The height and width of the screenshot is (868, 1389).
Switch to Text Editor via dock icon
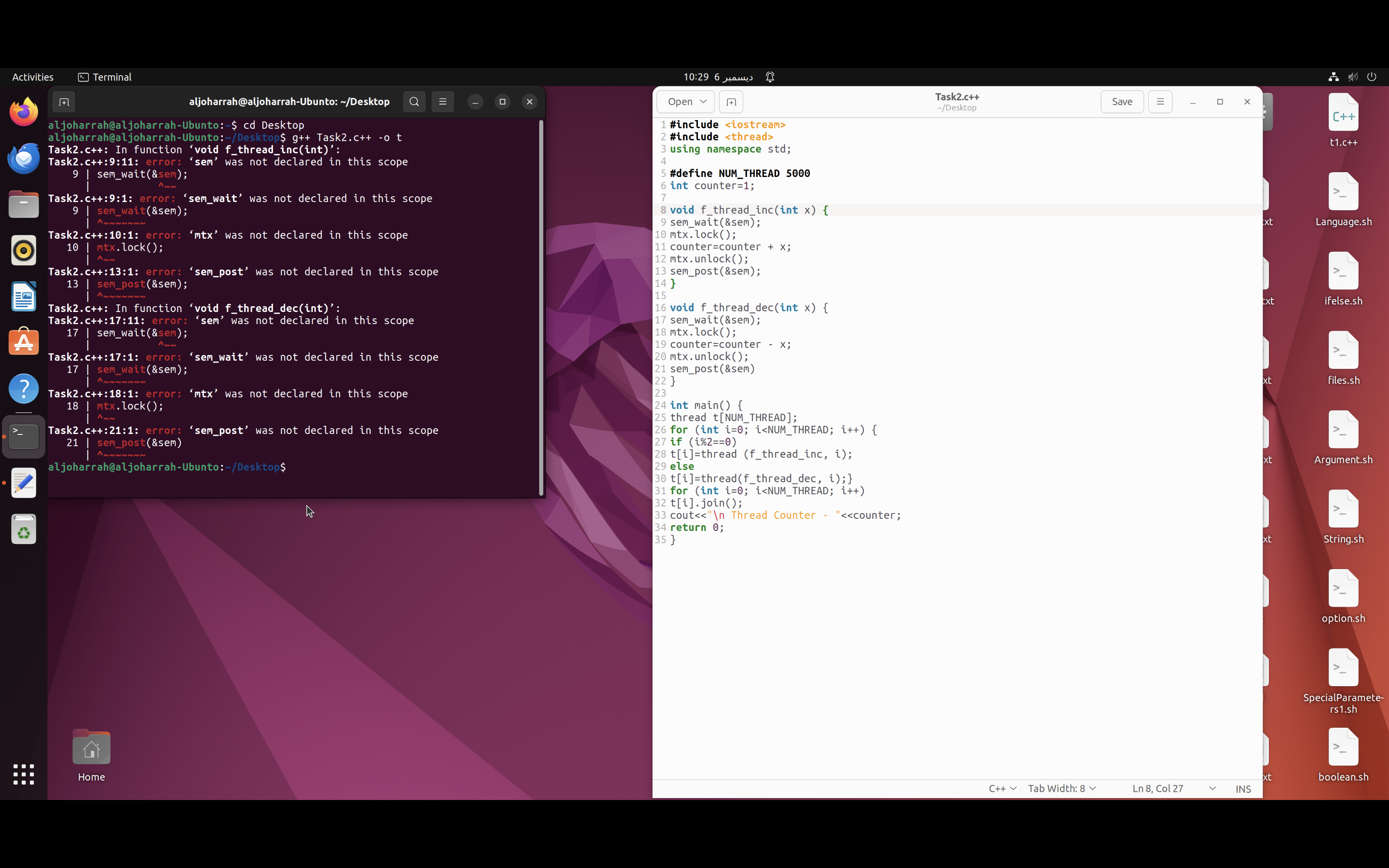[24, 483]
